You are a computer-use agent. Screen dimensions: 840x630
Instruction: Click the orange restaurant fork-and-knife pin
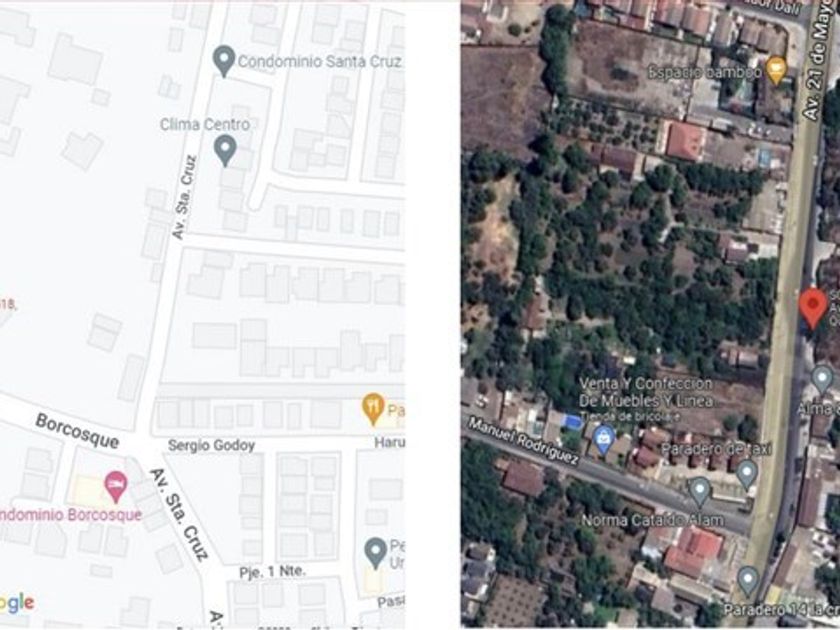tap(373, 409)
